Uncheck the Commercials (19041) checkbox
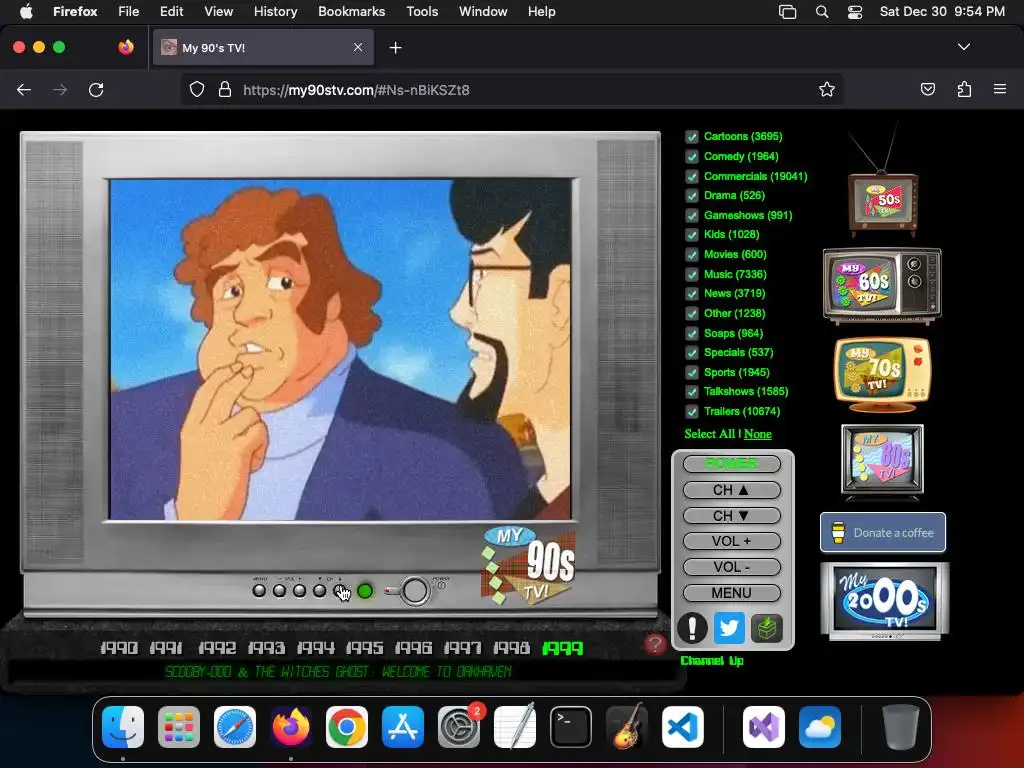This screenshot has height=768, width=1024. click(x=692, y=176)
